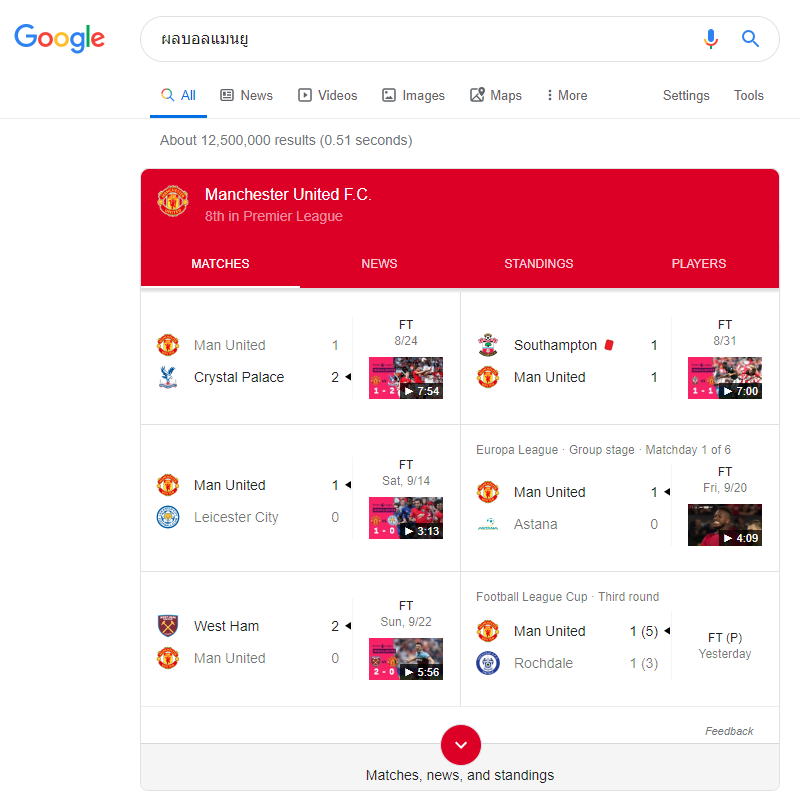
Task: Open the Settings dropdown
Action: 686,96
